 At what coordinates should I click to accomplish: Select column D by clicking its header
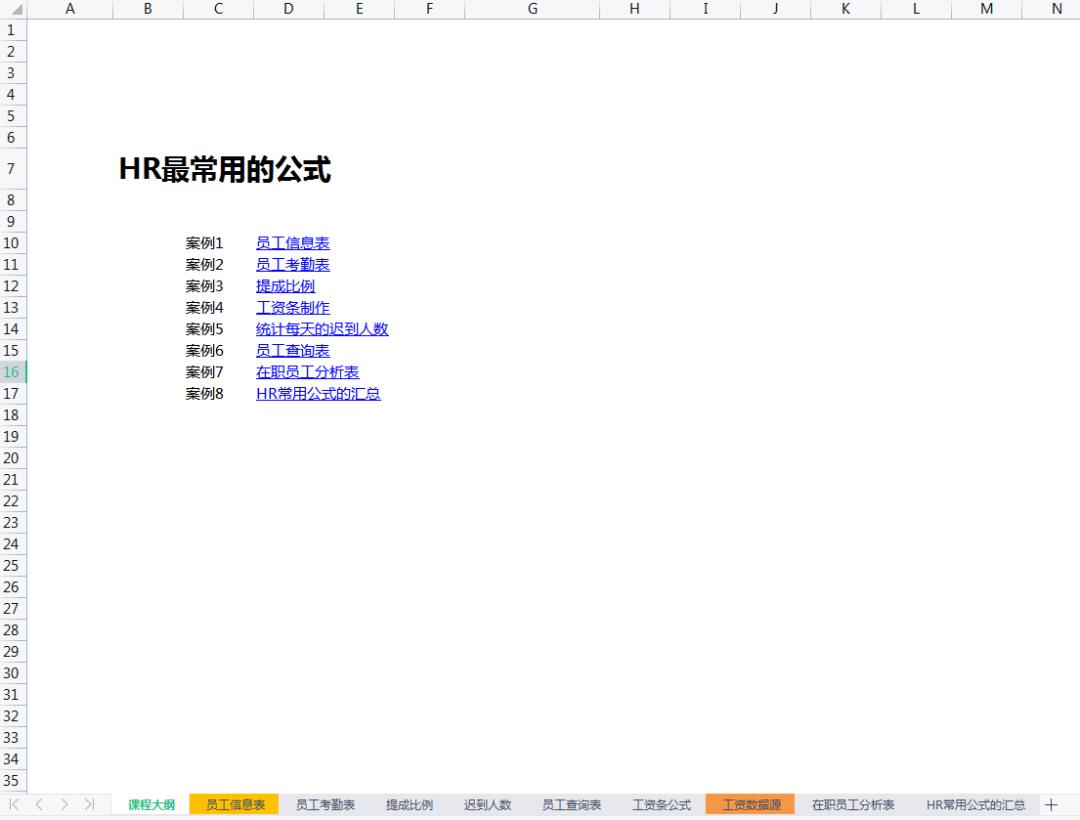click(288, 9)
